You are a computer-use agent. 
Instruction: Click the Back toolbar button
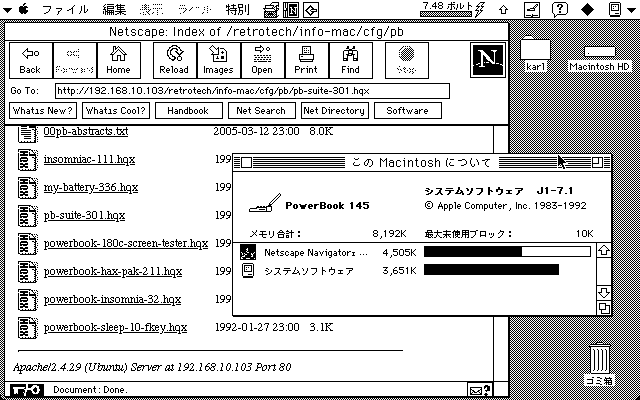point(31,60)
